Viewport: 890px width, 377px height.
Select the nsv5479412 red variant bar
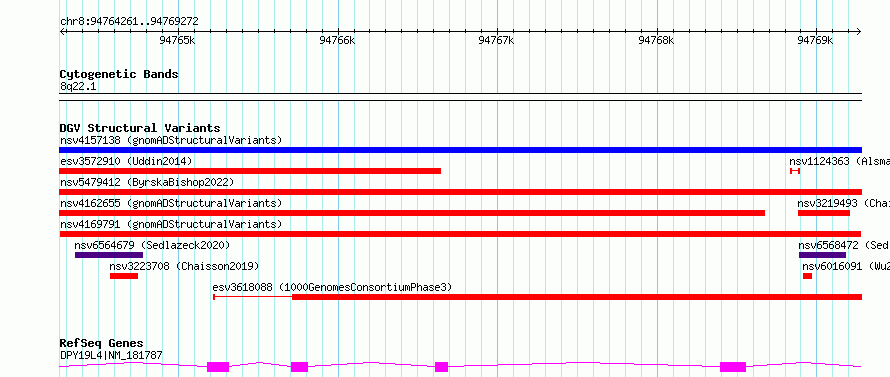pyautogui.click(x=460, y=192)
